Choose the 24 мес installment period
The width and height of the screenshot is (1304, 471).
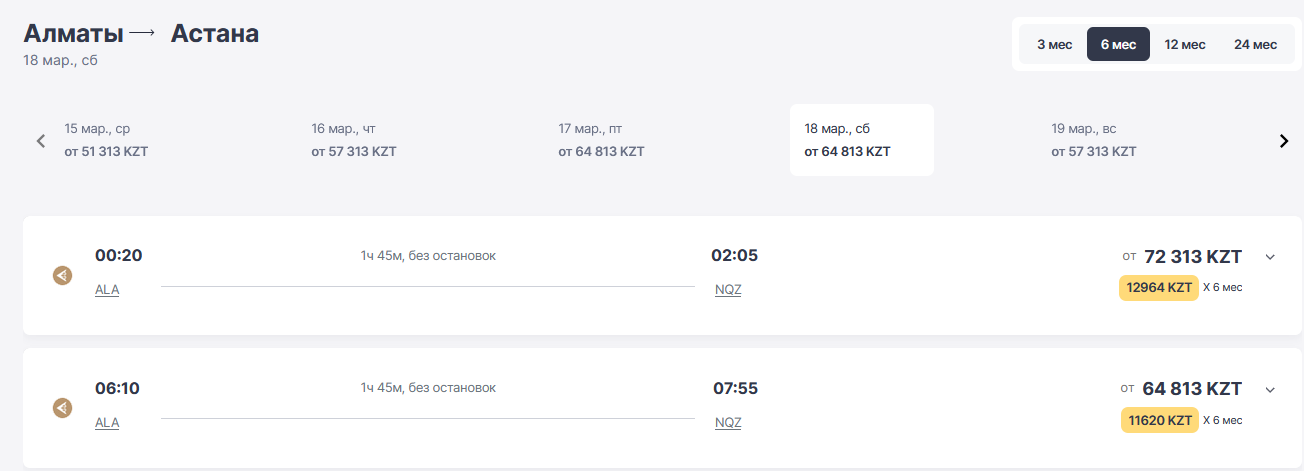click(1255, 44)
